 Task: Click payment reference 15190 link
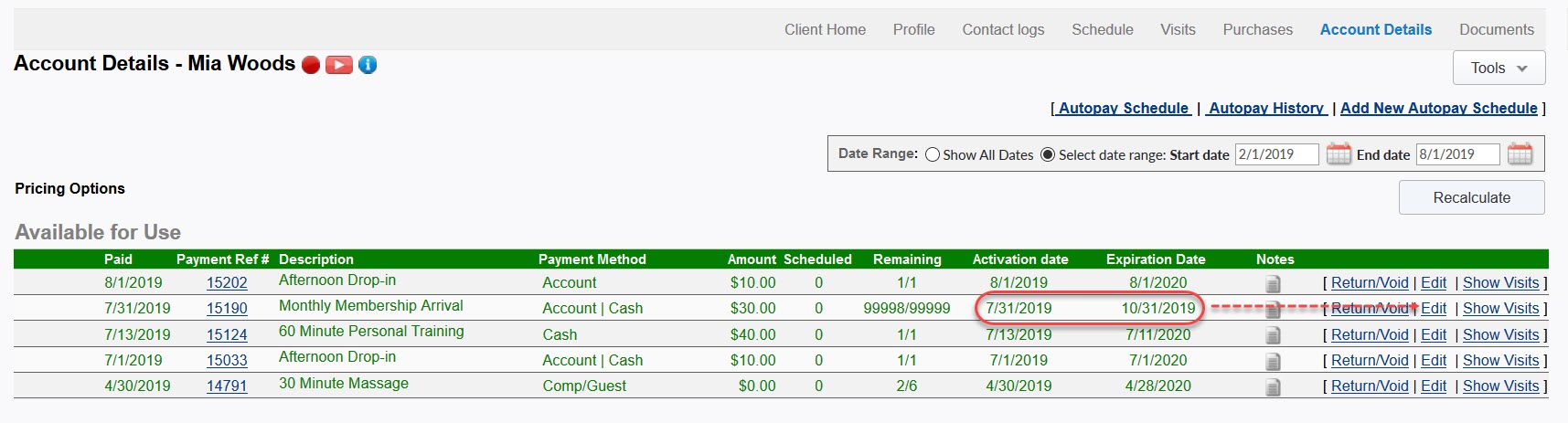coord(227,309)
